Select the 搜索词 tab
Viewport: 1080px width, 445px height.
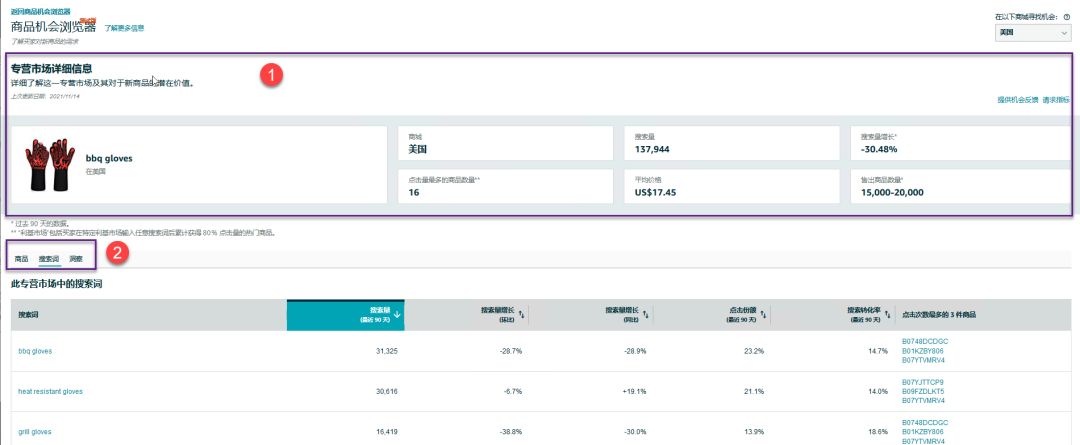click(x=49, y=259)
